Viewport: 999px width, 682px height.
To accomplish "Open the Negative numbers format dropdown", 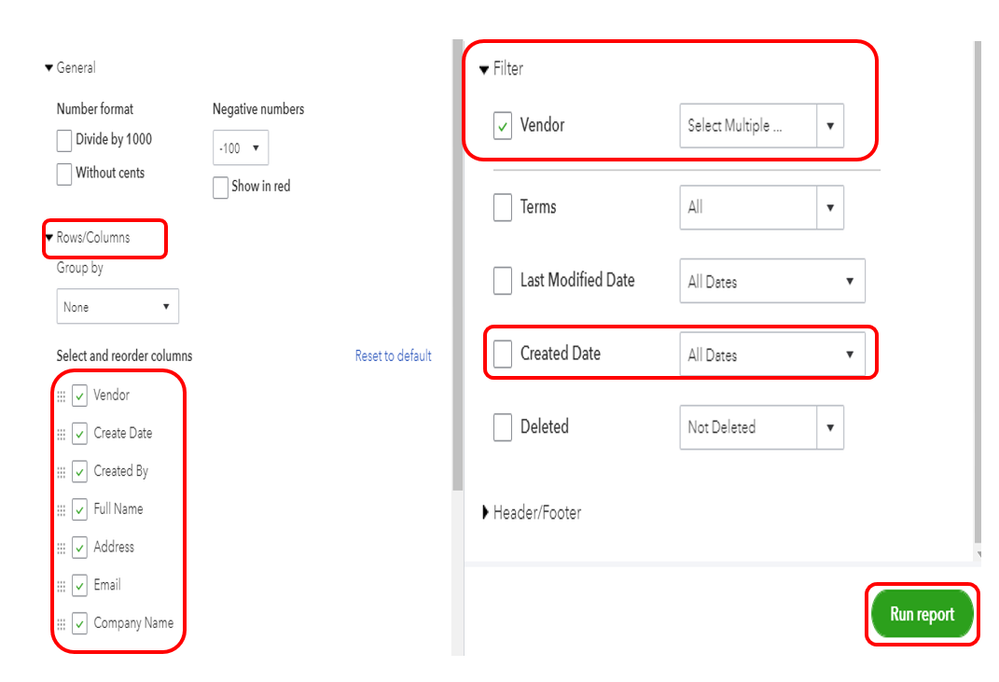I will tap(240, 148).
